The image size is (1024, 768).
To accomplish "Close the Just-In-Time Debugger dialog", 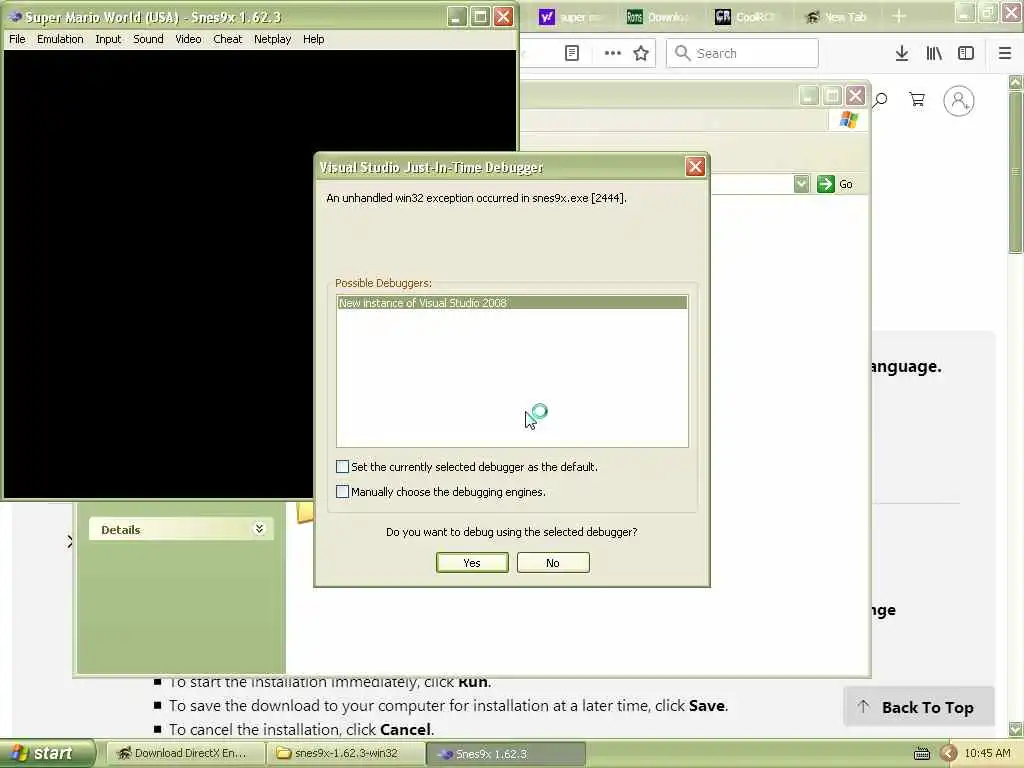I will point(695,167).
